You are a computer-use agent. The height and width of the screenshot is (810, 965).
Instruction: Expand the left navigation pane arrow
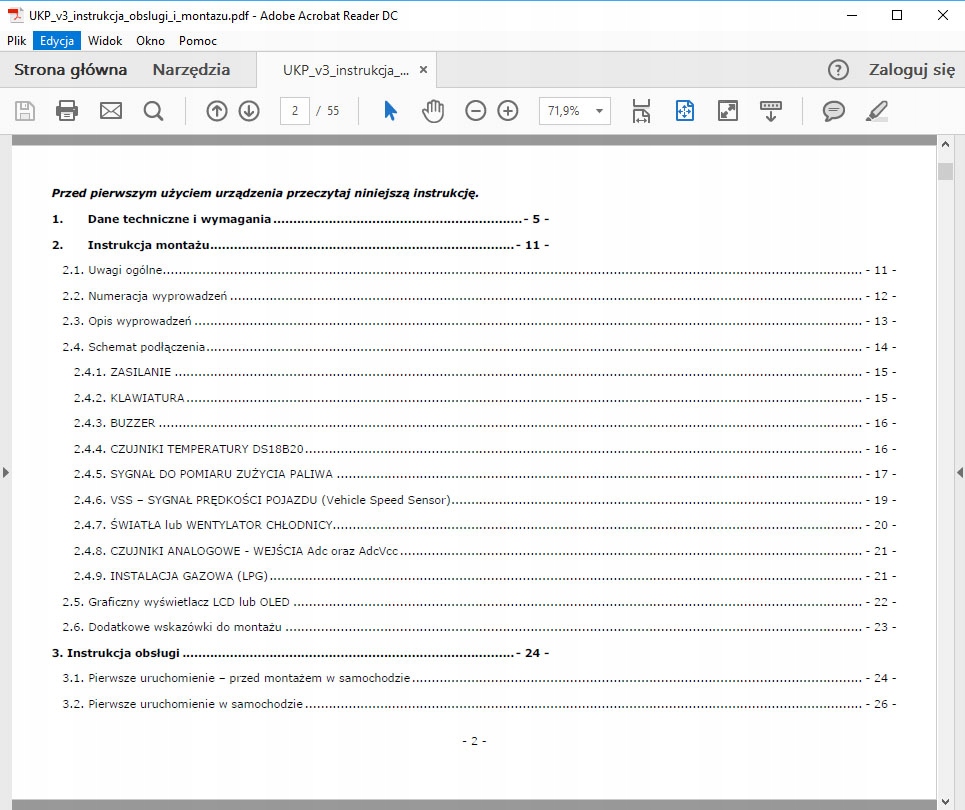5,472
